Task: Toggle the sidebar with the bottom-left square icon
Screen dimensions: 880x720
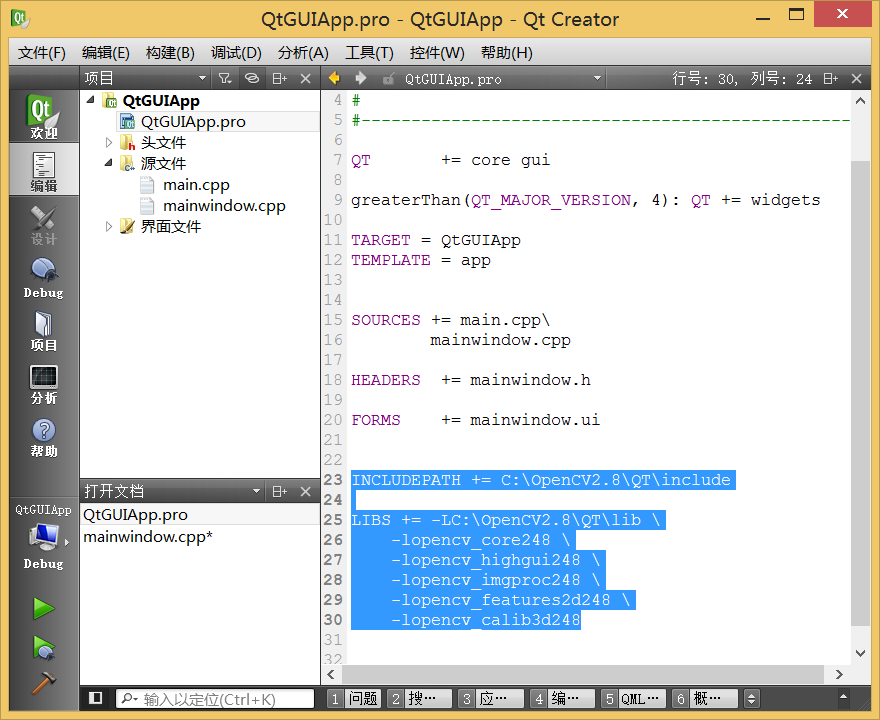Action: click(x=95, y=698)
